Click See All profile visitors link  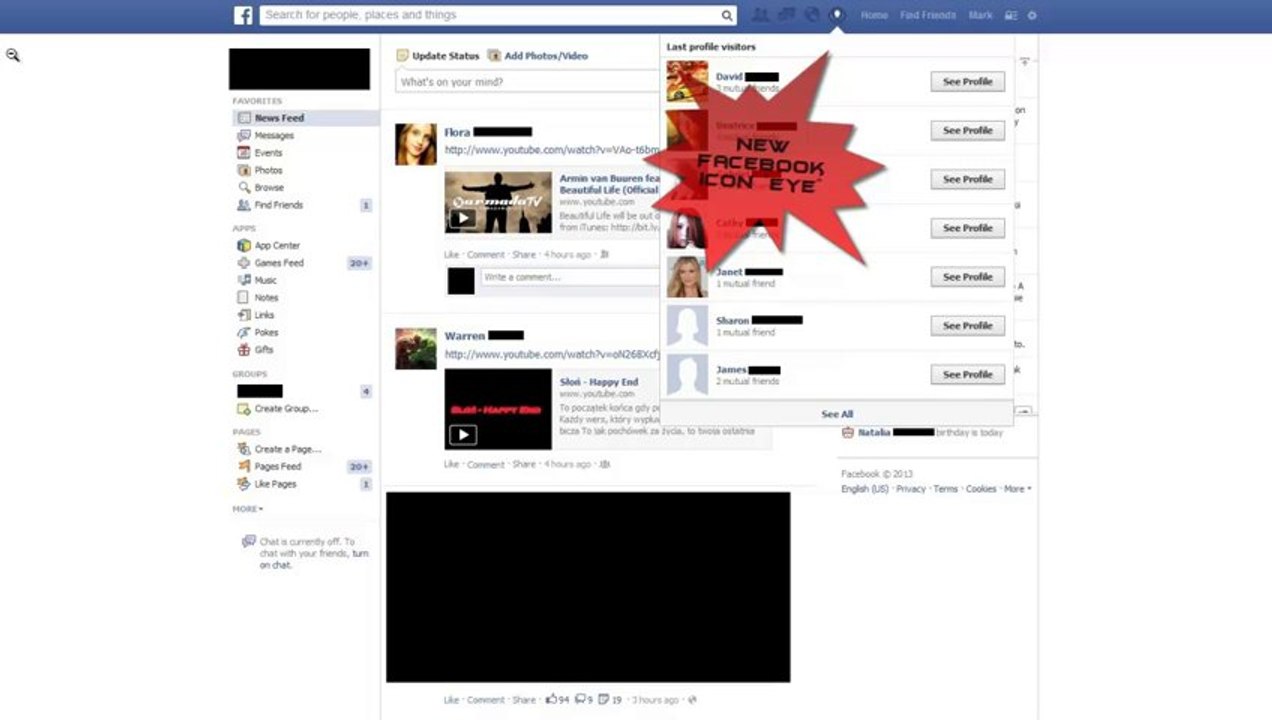837,414
